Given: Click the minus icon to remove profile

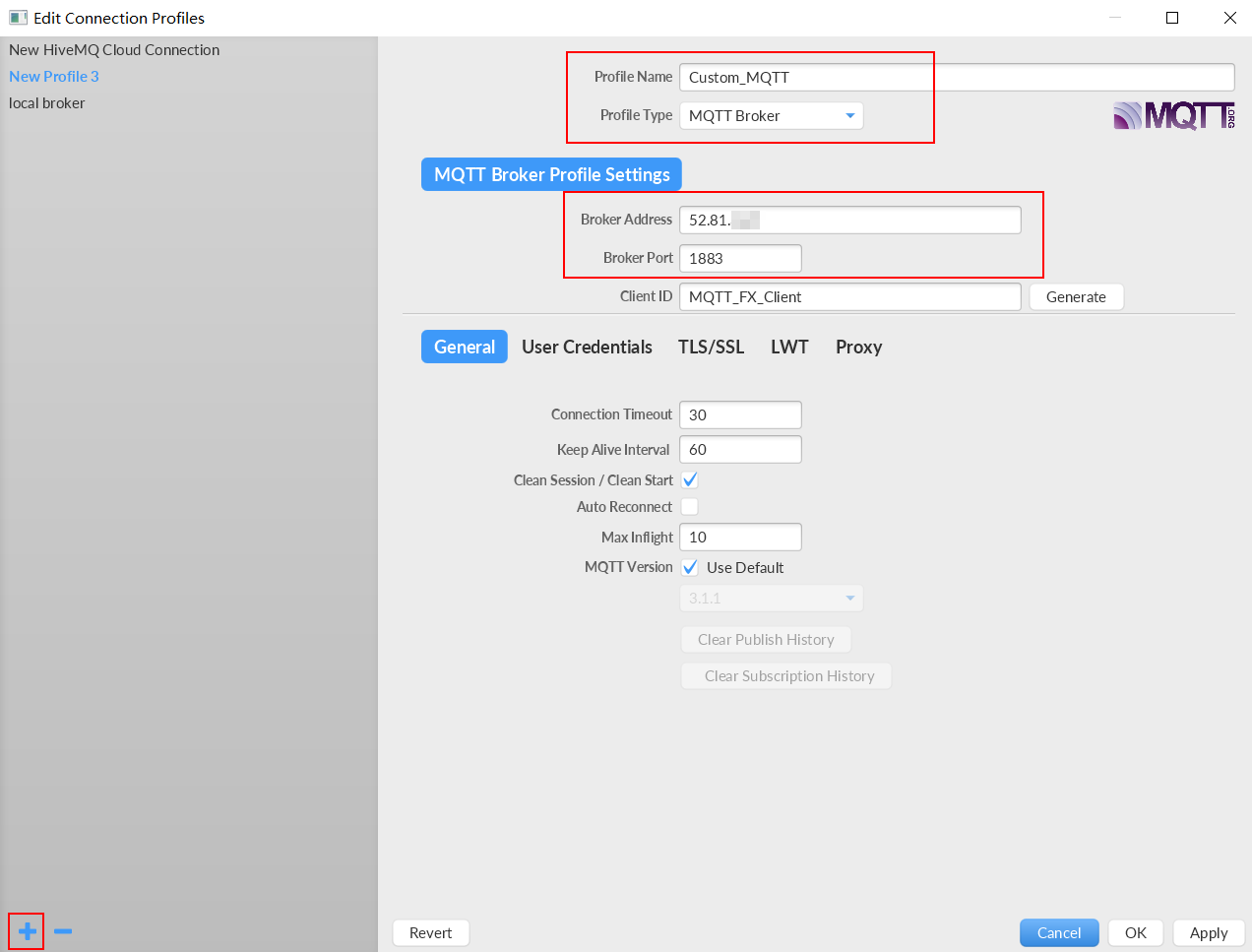Looking at the screenshot, I should click(63, 931).
